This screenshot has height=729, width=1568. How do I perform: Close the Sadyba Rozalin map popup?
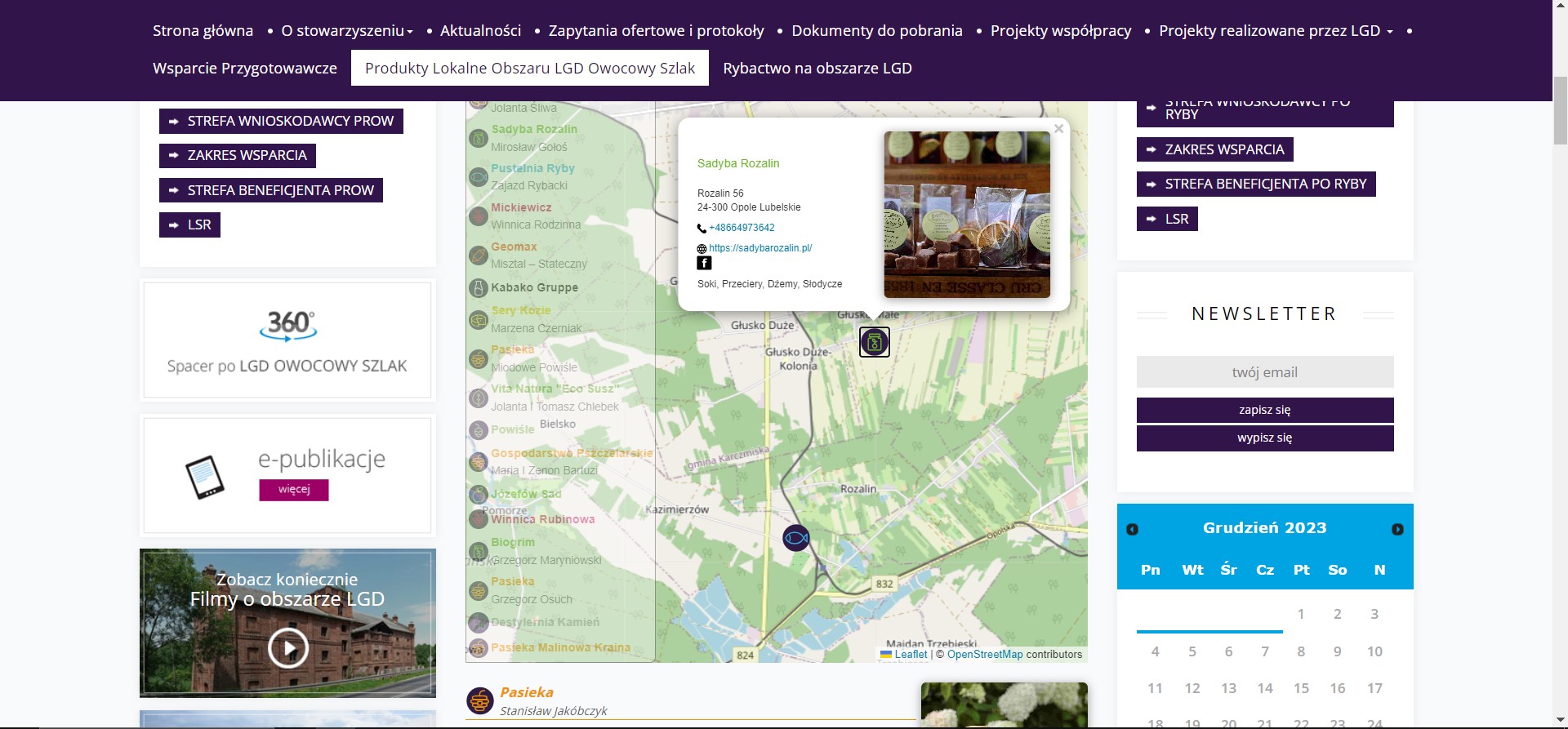pos(1058,128)
